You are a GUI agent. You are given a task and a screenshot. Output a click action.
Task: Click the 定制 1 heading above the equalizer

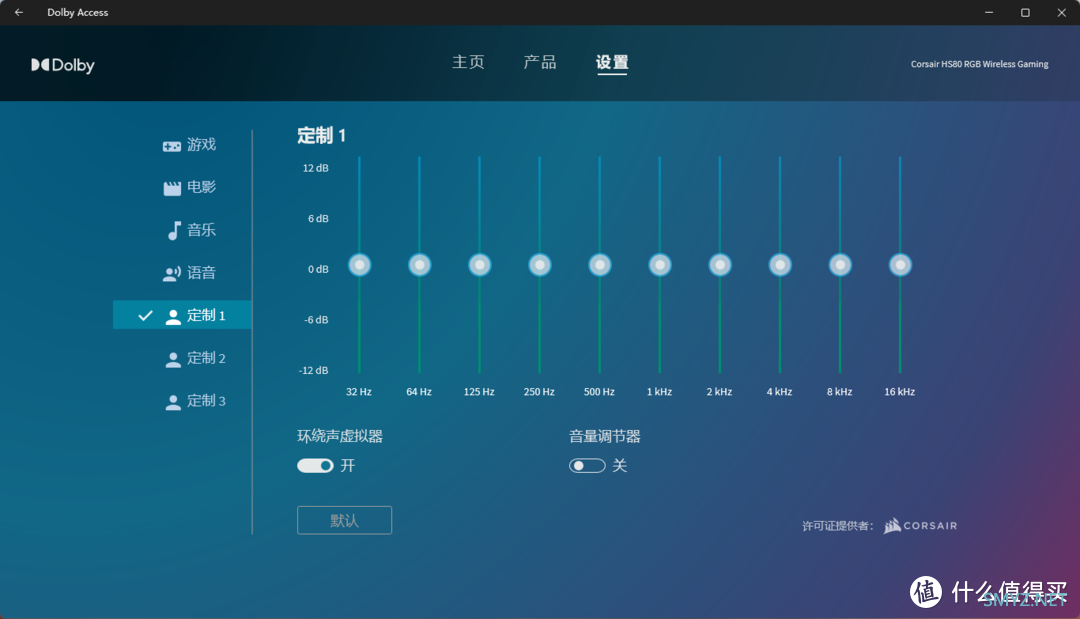[322, 136]
